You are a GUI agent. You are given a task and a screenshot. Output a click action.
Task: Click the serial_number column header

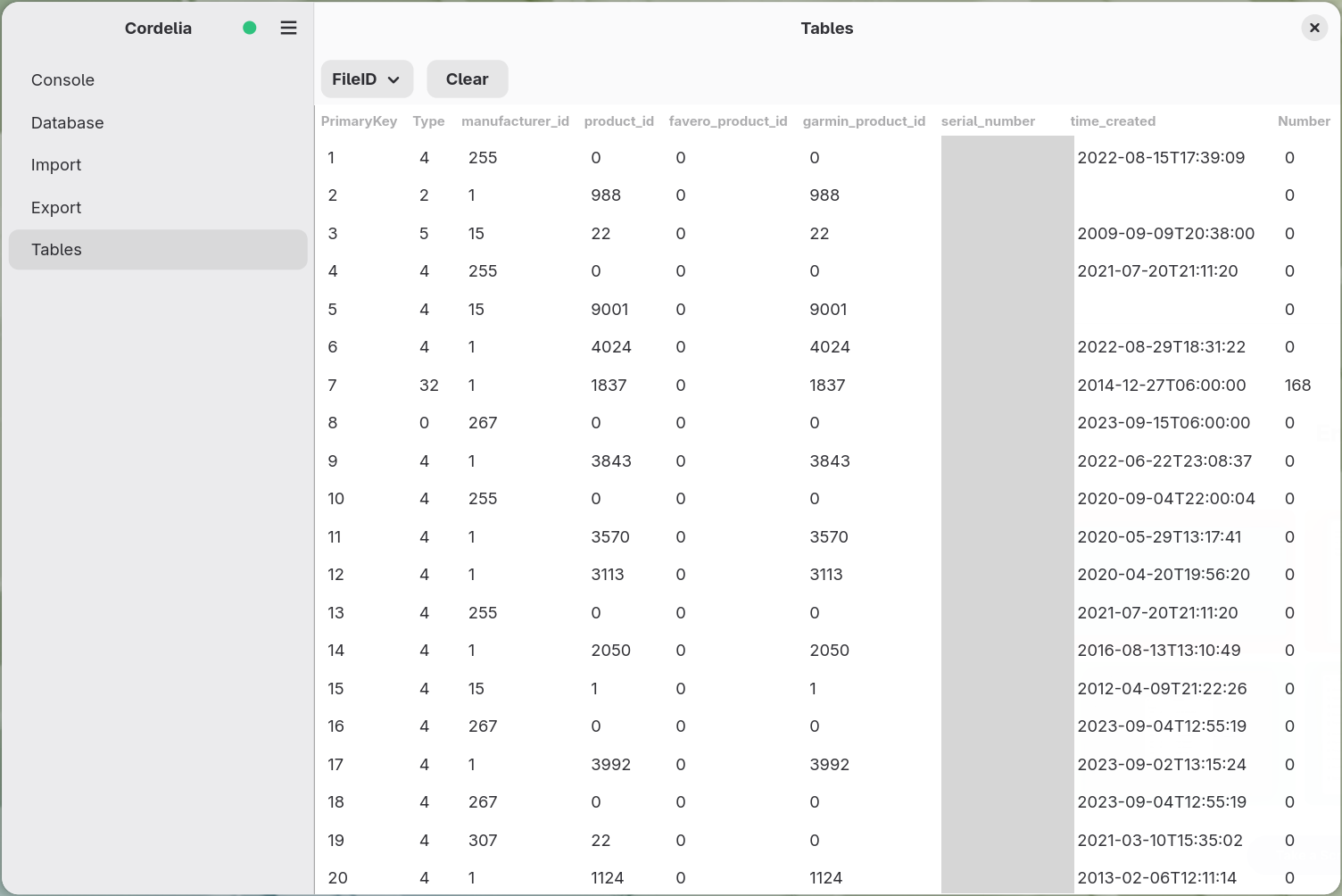[x=988, y=121]
